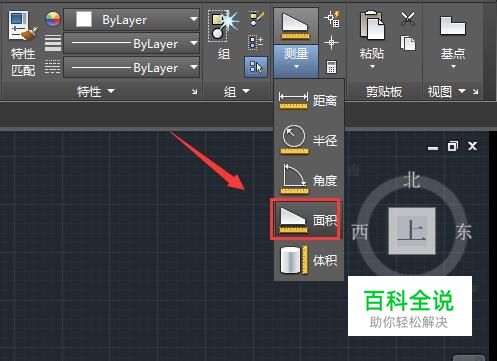
Task: Click the ungroup icon with pencil
Action: [x=256, y=19]
